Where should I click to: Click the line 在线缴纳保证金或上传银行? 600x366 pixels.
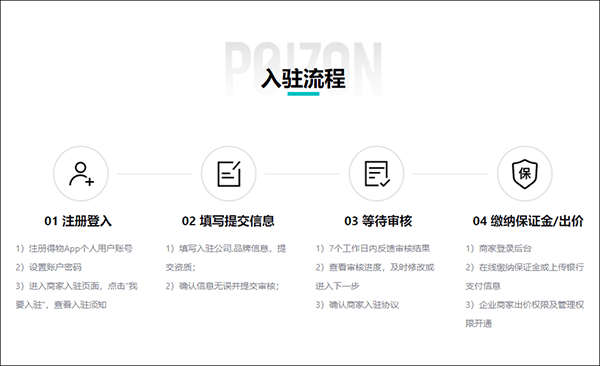coord(525,267)
